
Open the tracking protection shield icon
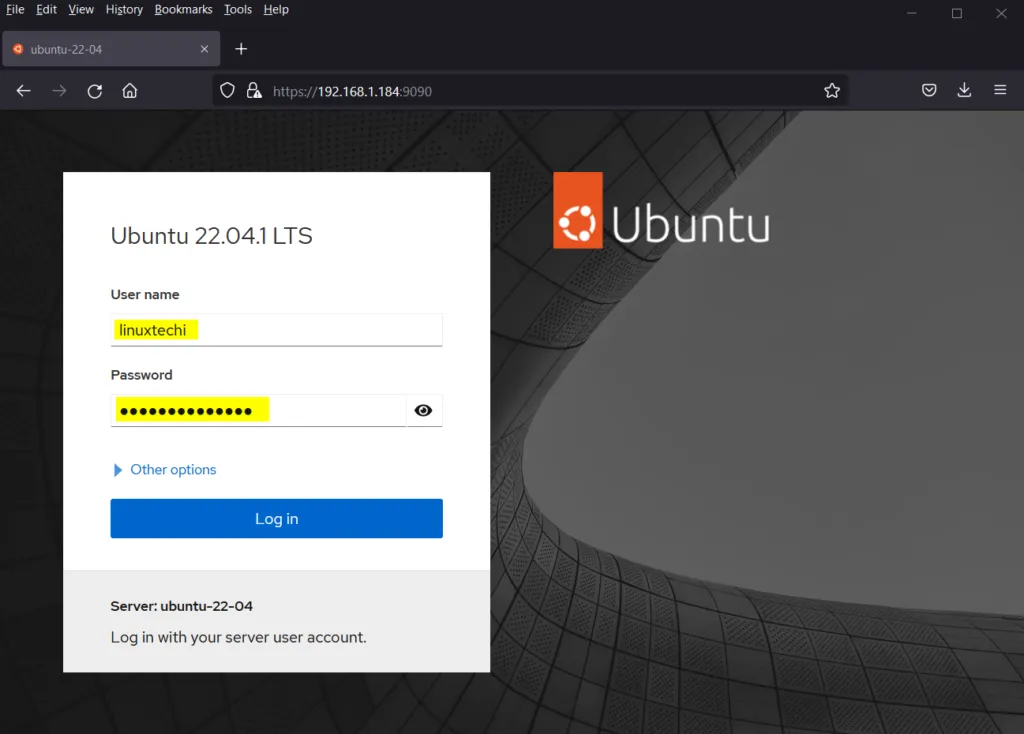[x=227, y=91]
